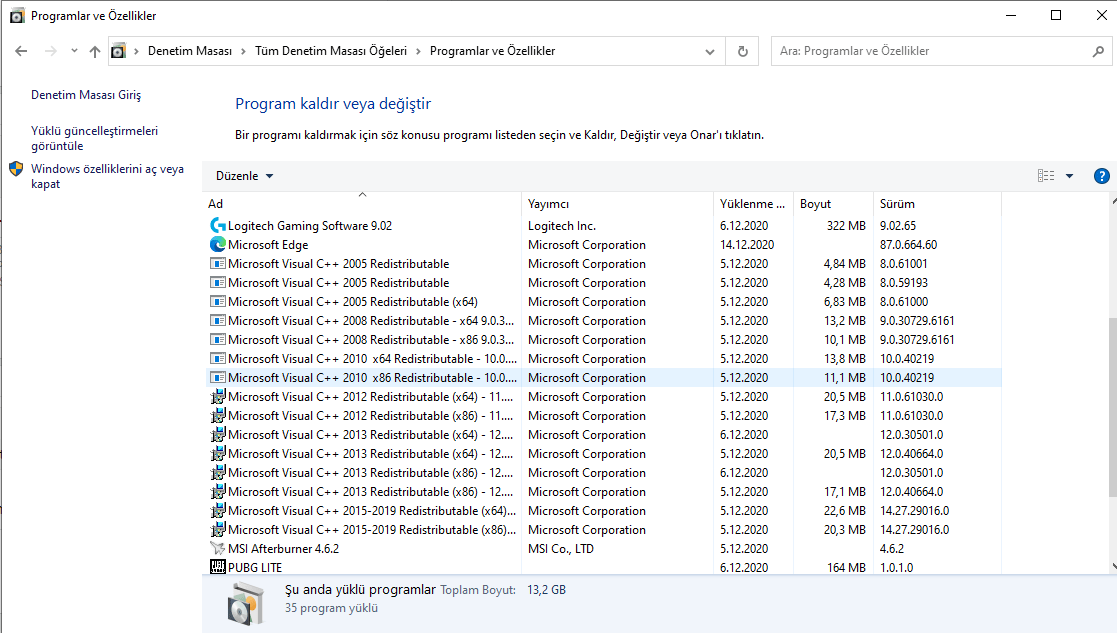Select Microsoft Visual C++ 2015-2019 Redistributable (x64) row
The width and height of the screenshot is (1117, 633).
604,511
